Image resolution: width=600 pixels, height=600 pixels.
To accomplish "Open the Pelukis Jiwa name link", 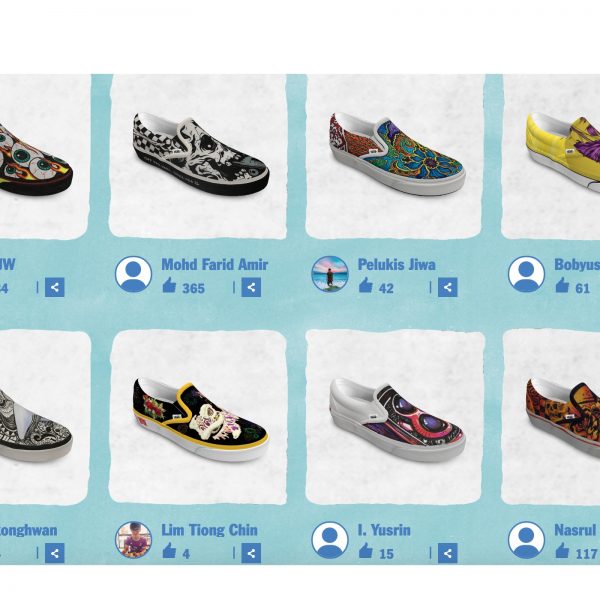I will [x=396, y=264].
